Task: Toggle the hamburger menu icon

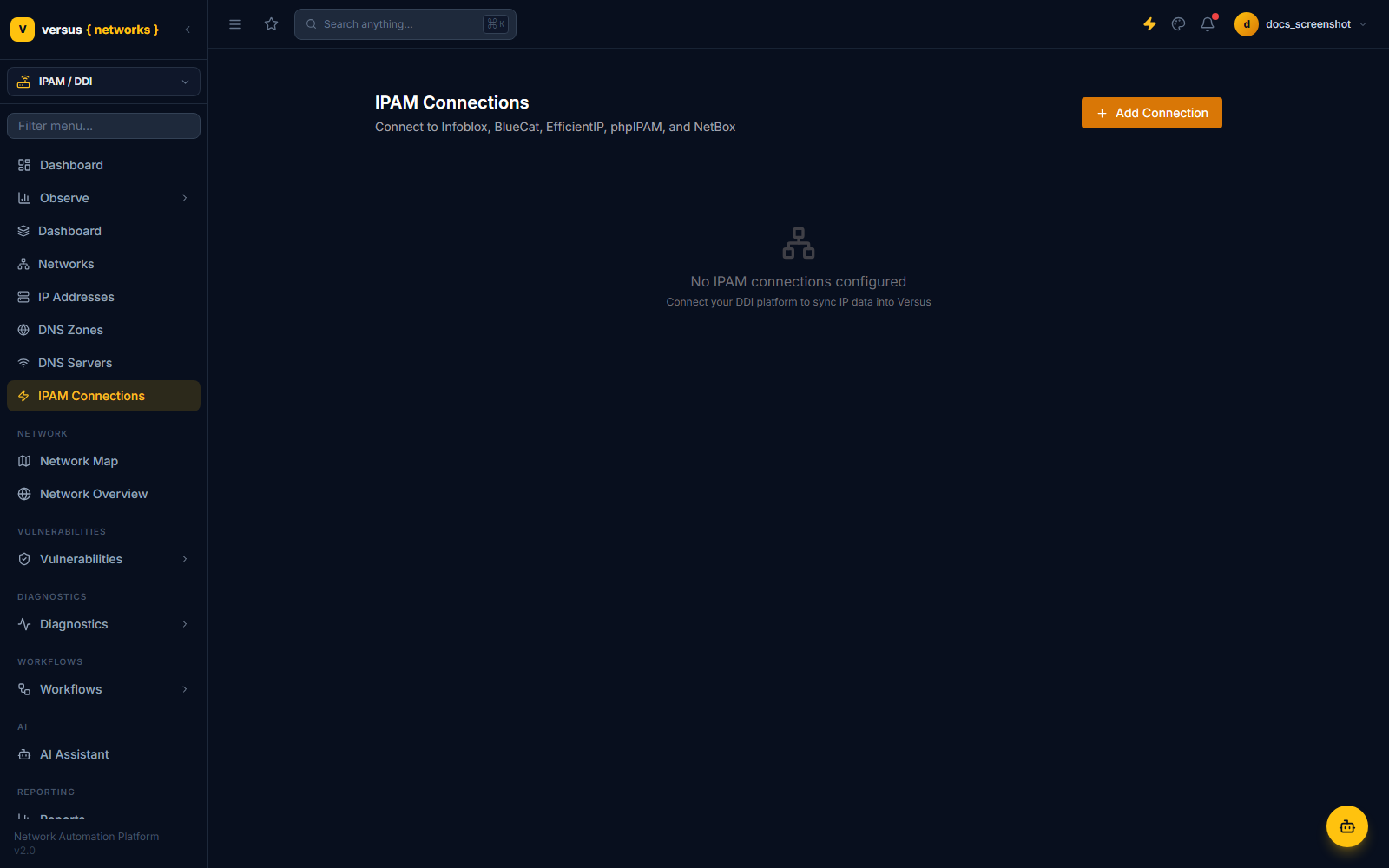Action: (235, 24)
